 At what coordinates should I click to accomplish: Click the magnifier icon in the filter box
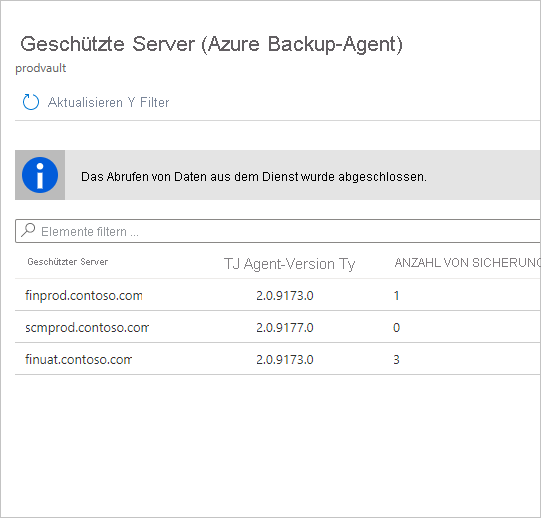coord(28,230)
